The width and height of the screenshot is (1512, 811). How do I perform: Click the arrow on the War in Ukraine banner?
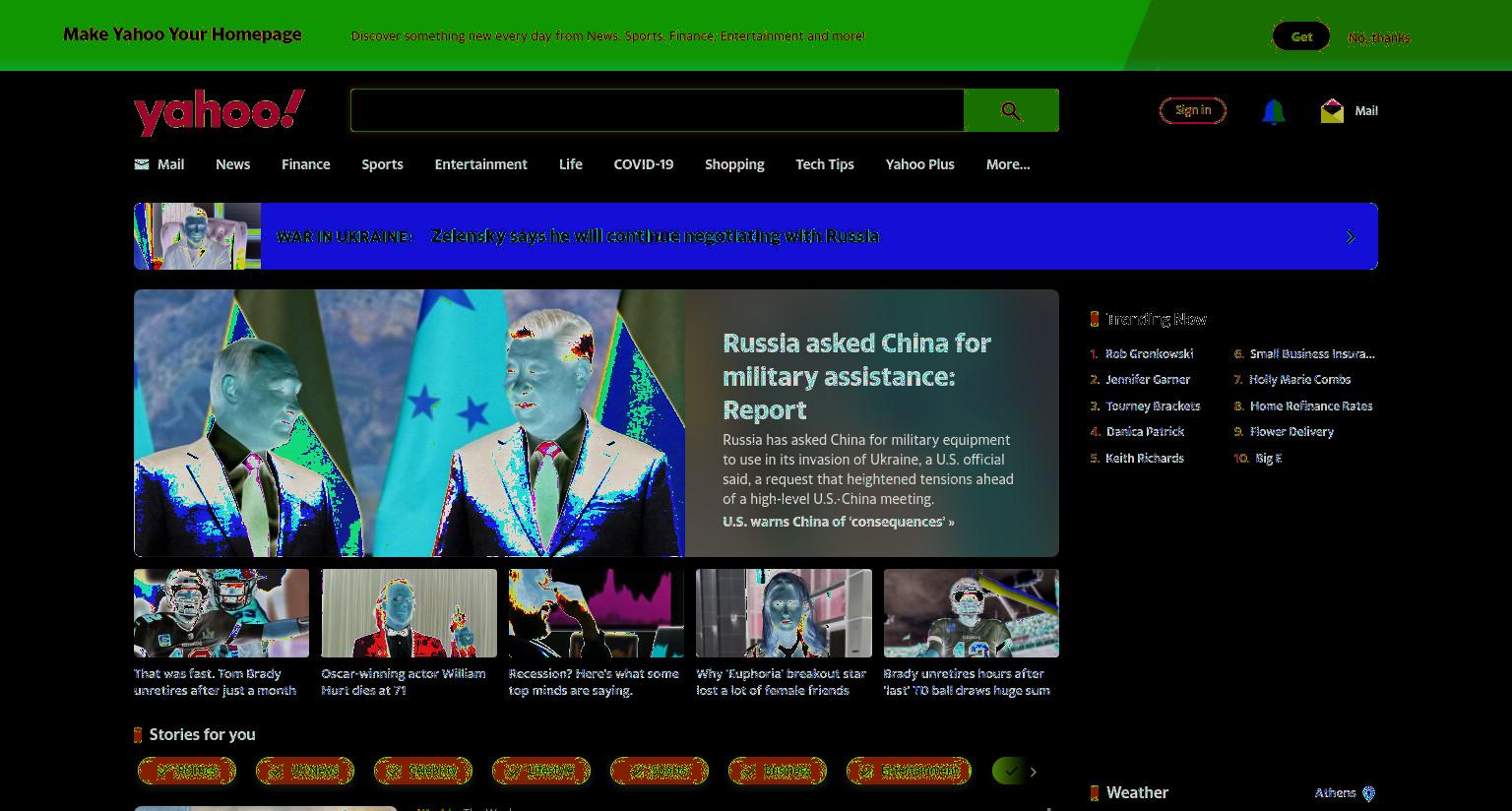pos(1351,237)
